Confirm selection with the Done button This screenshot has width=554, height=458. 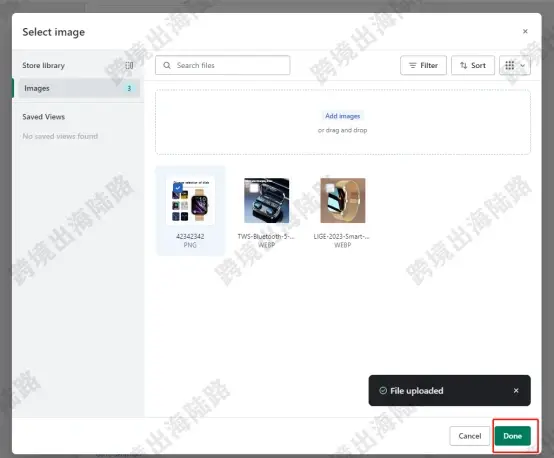513,436
